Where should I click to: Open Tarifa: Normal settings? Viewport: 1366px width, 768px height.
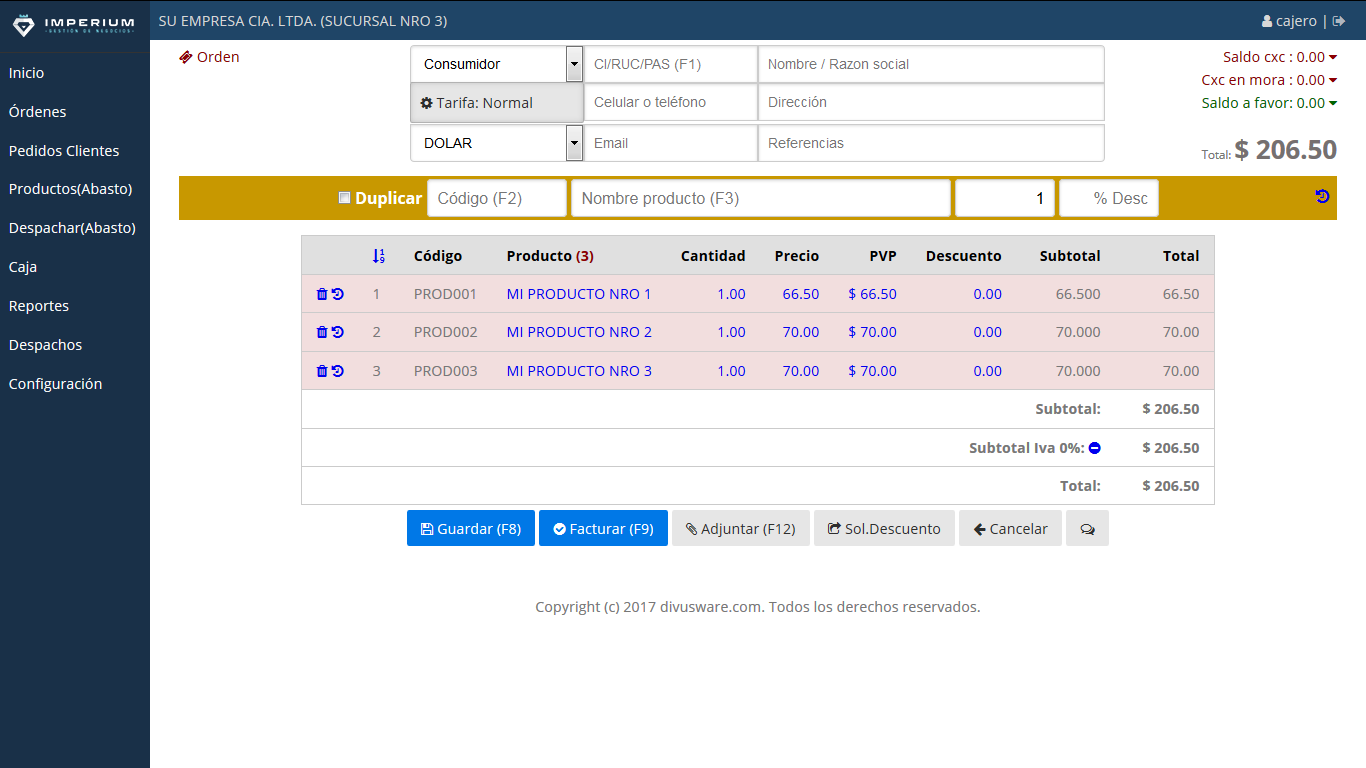tap(497, 103)
